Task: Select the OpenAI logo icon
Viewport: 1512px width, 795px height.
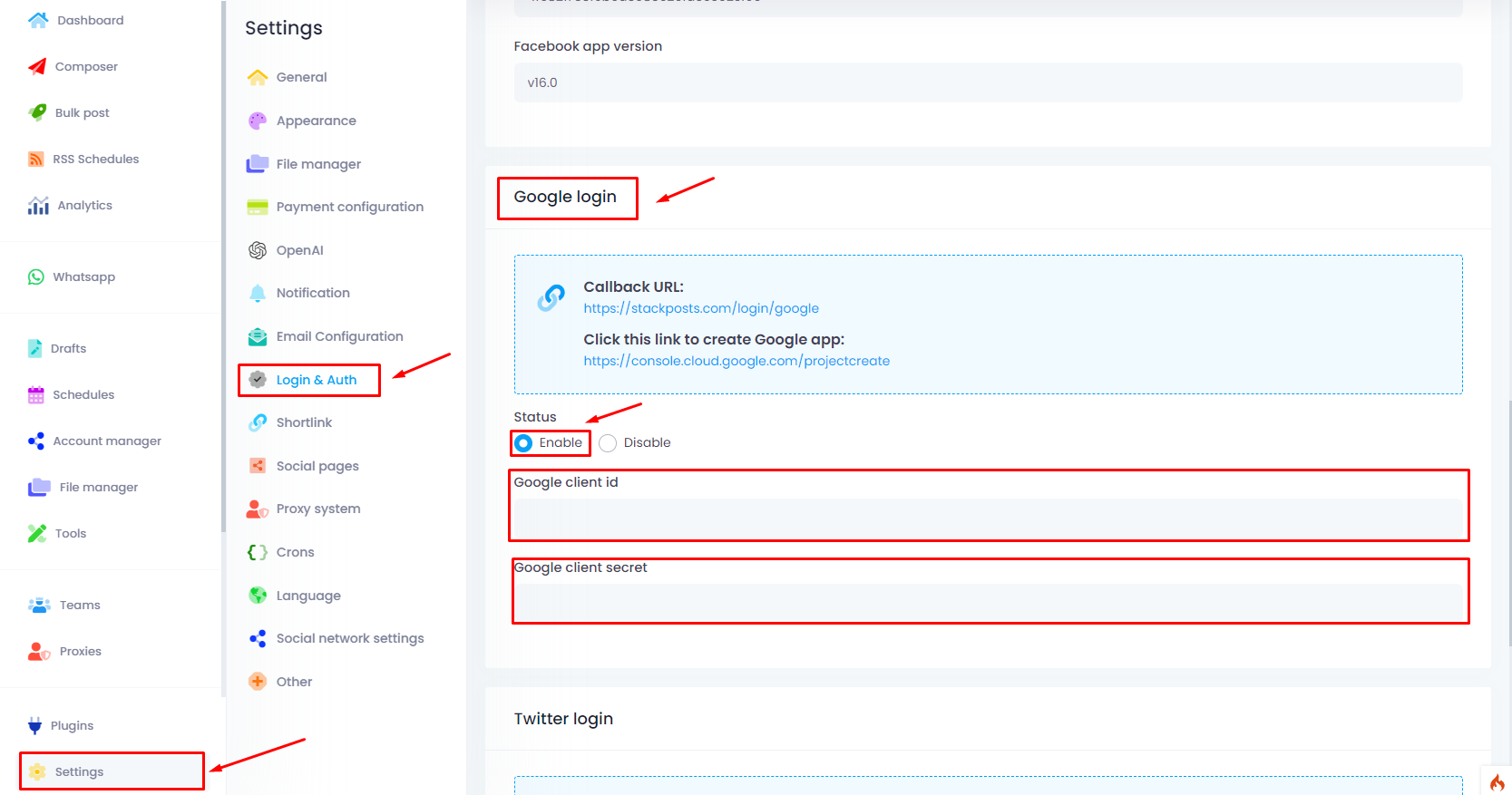Action: 258,250
